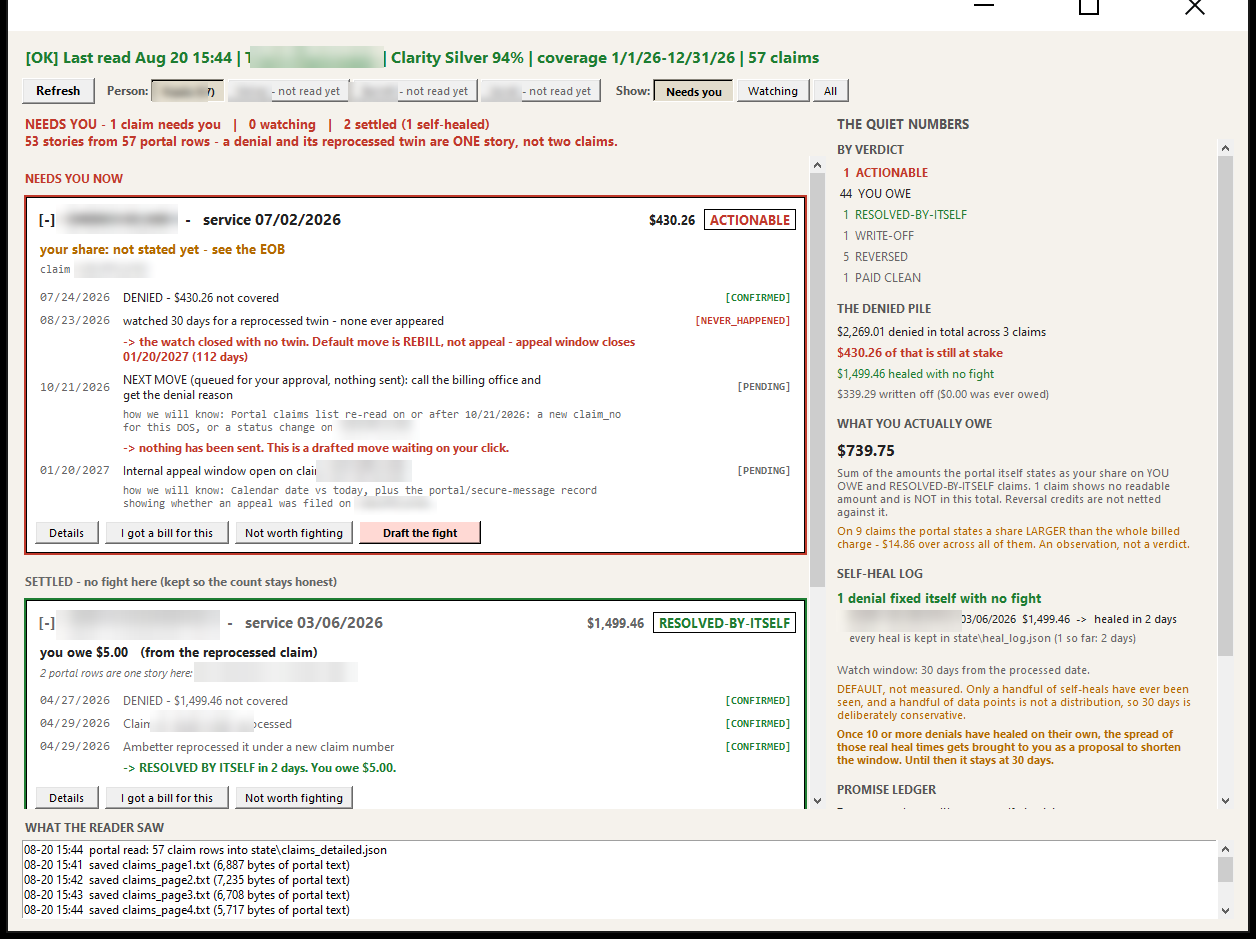Click the ACTIONABLE status badge
Screen dimensions: 1256x939
(x=750, y=220)
